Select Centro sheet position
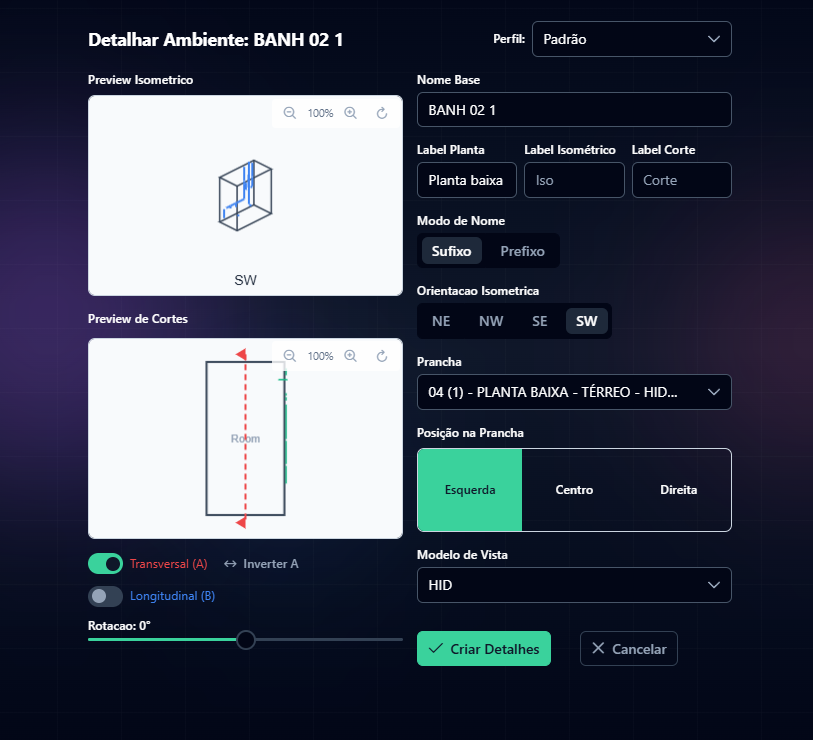 coord(574,490)
